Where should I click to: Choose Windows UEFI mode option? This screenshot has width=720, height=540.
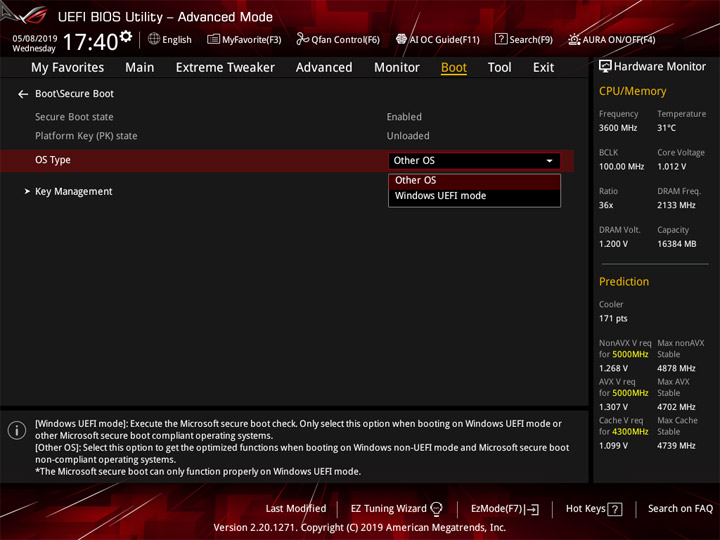point(474,196)
